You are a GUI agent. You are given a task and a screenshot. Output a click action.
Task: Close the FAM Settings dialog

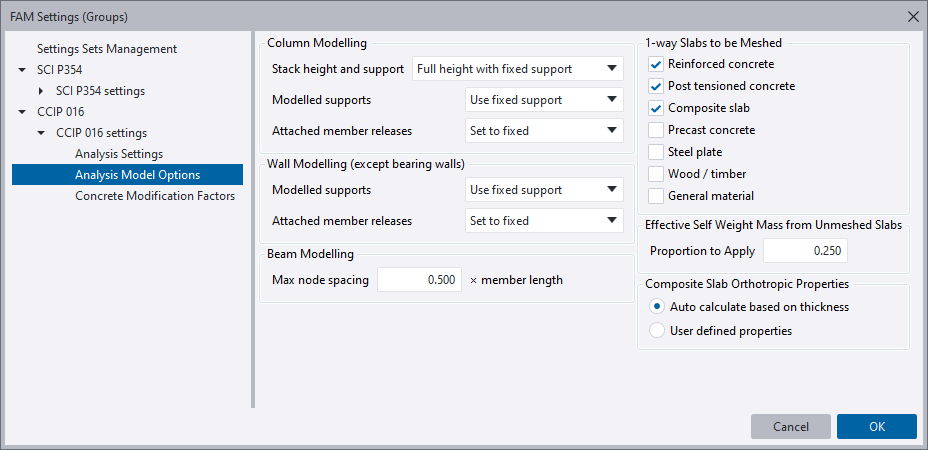click(912, 16)
